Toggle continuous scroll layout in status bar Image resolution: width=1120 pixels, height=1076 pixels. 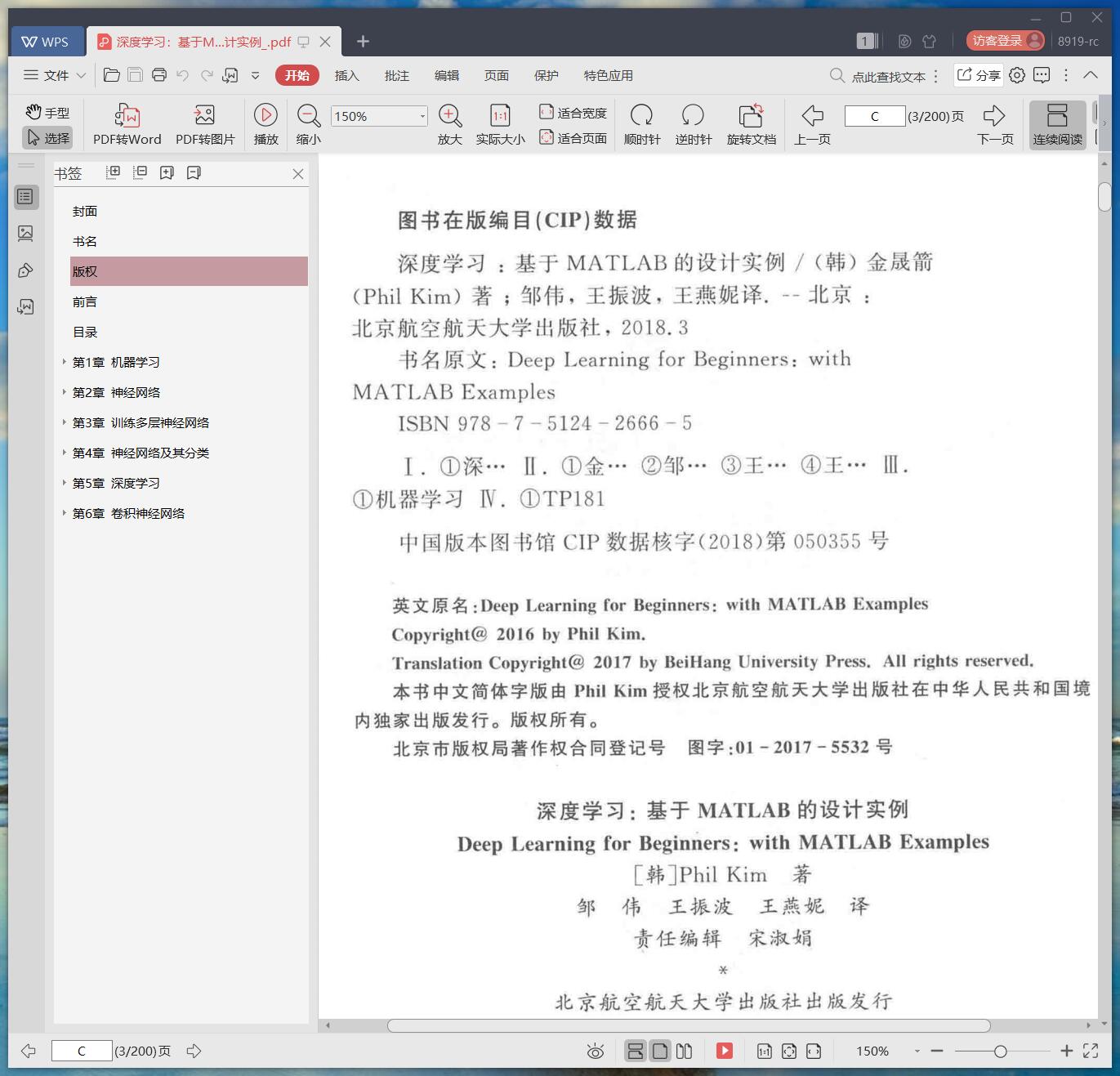(x=636, y=1051)
